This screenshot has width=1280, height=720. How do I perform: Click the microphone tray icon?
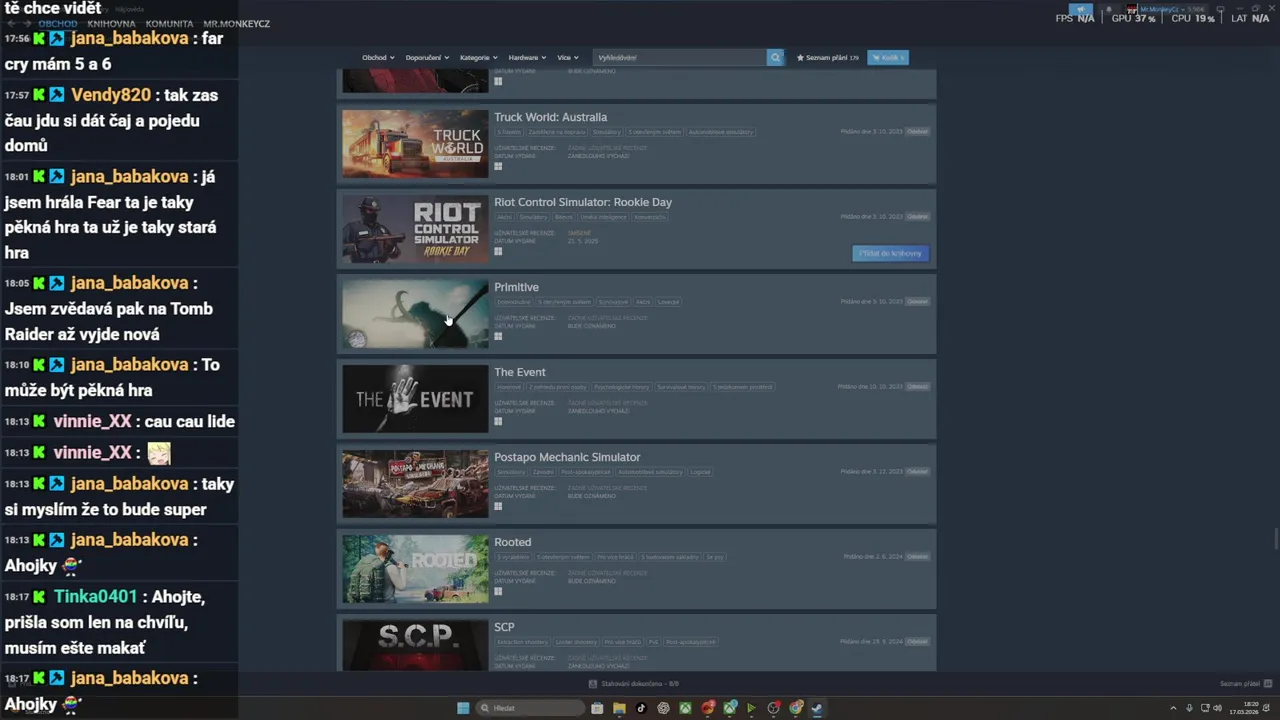click(1189, 708)
